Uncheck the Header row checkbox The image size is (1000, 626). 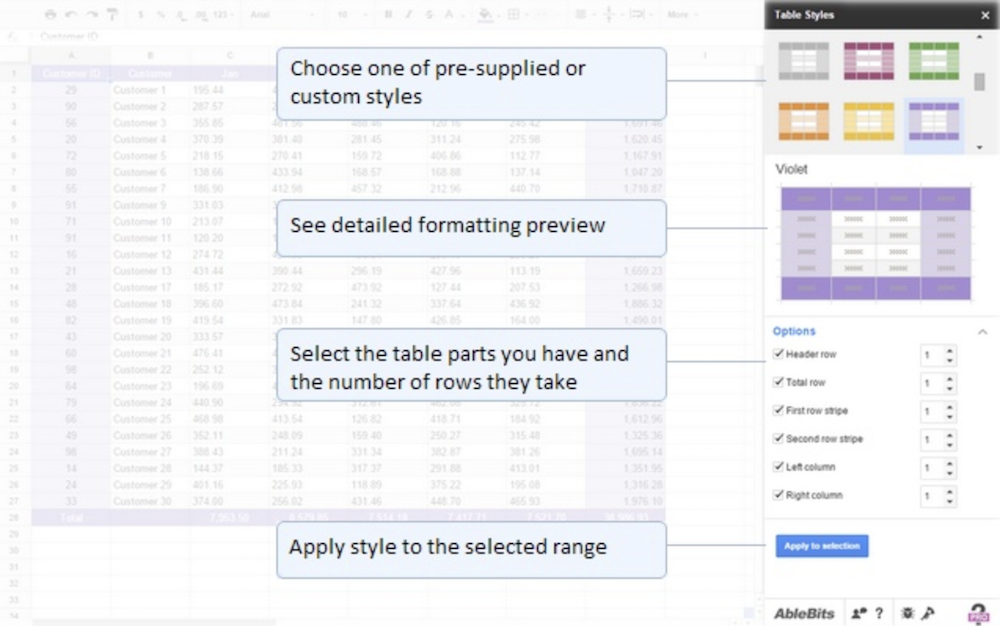779,354
